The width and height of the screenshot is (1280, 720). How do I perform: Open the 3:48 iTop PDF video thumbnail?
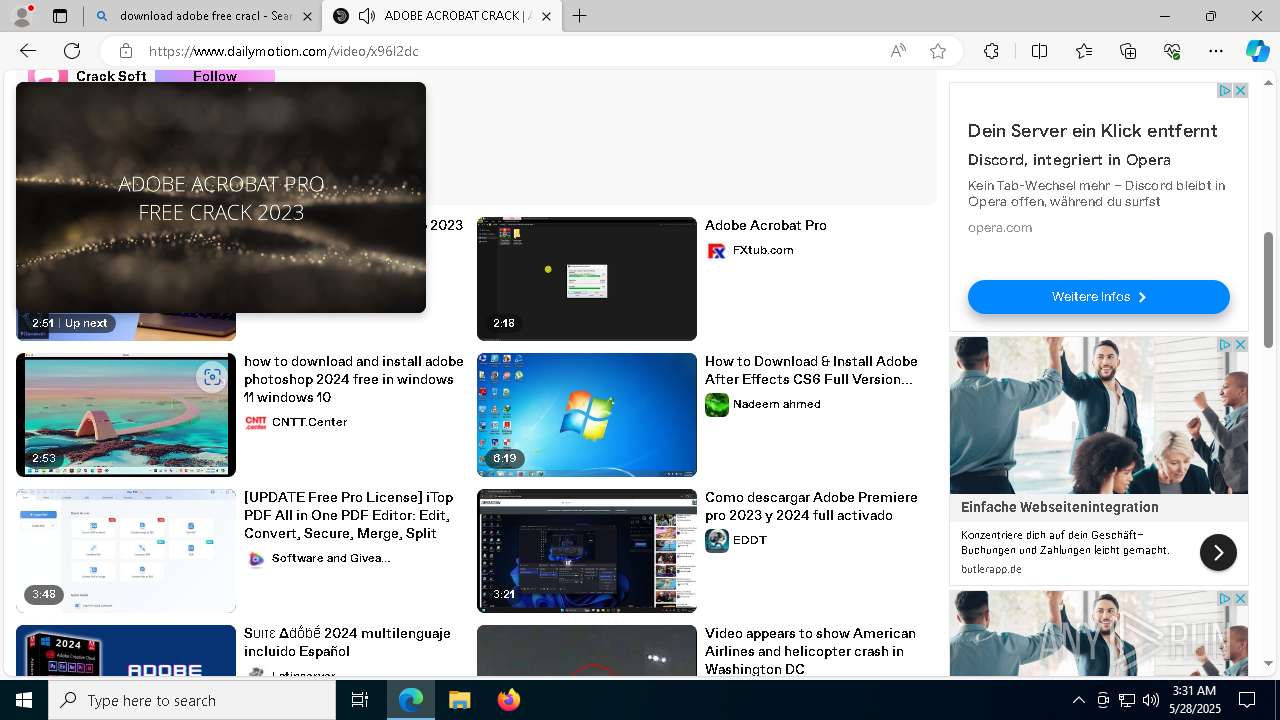coord(126,551)
